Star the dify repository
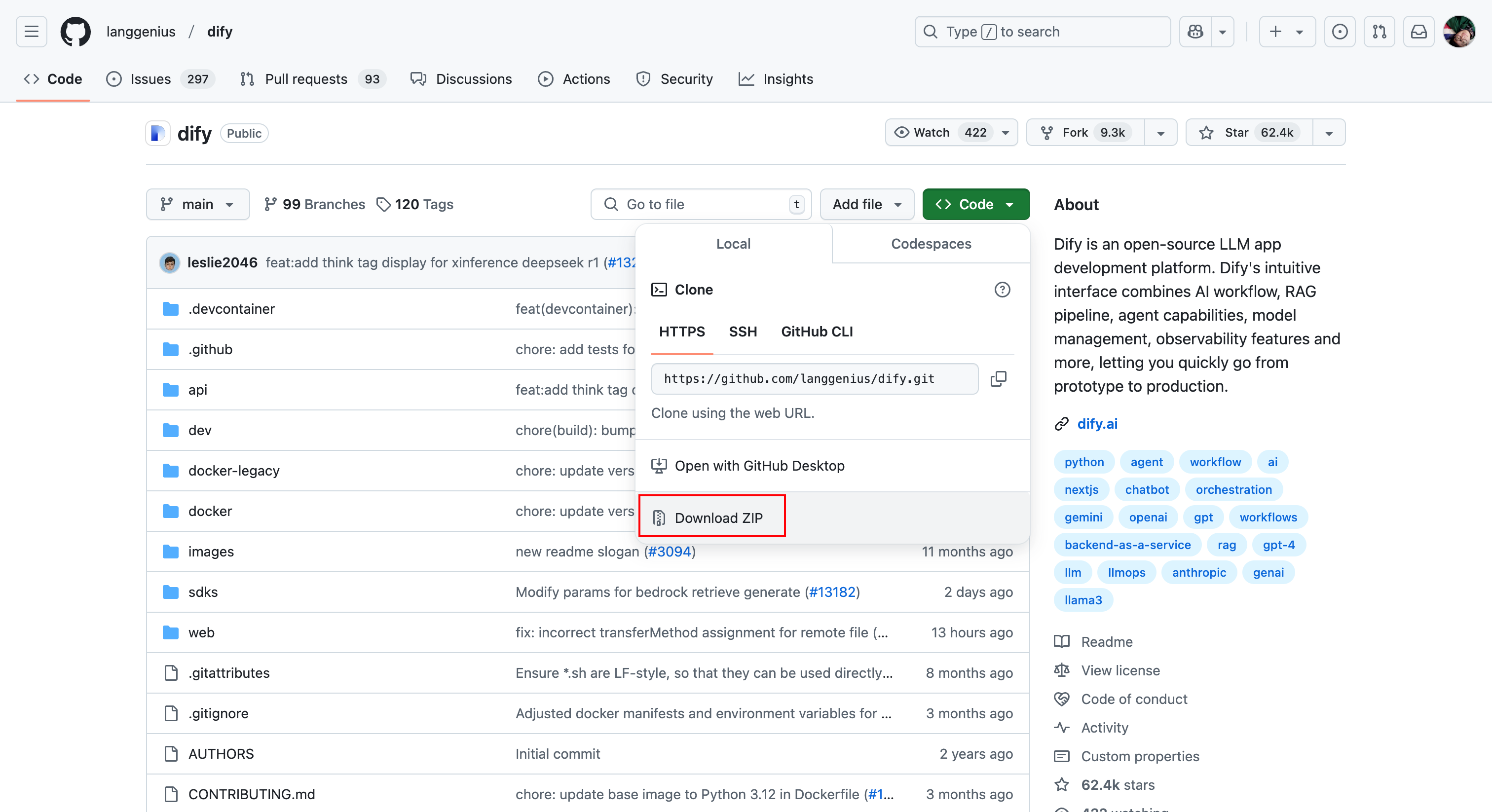 click(1250, 133)
